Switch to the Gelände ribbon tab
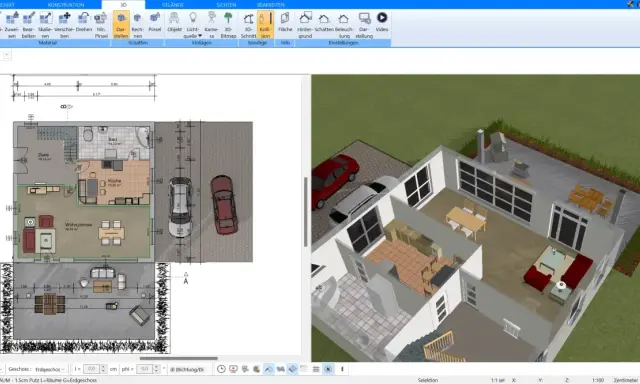 click(173, 4)
